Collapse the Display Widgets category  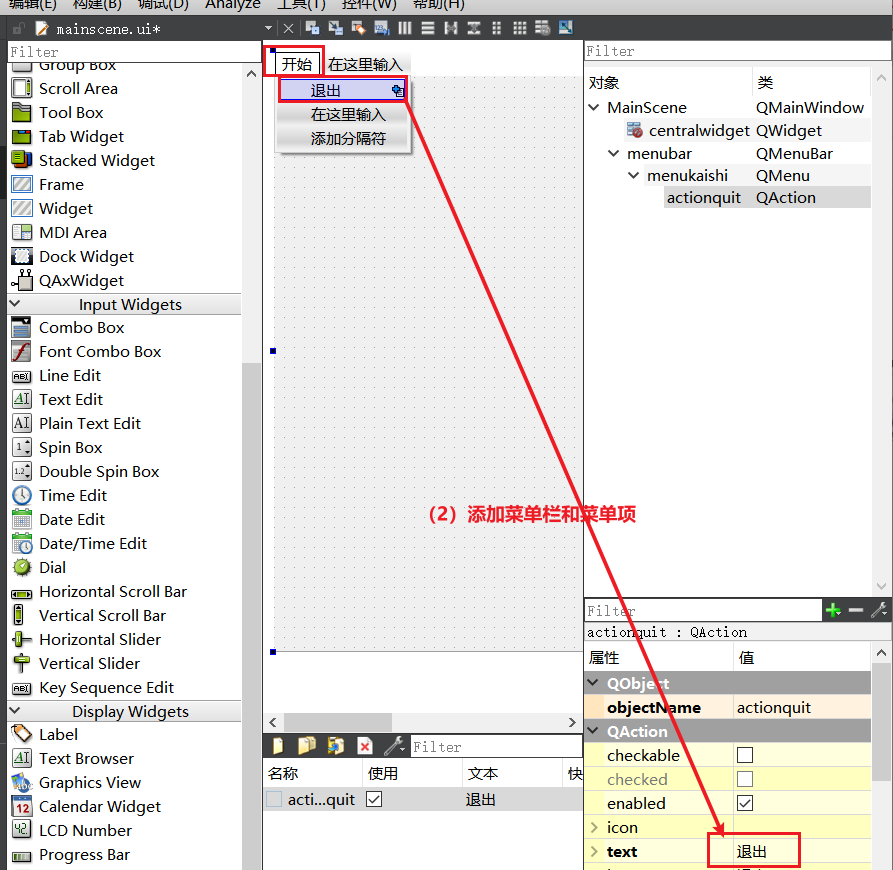pyautogui.click(x=15, y=711)
